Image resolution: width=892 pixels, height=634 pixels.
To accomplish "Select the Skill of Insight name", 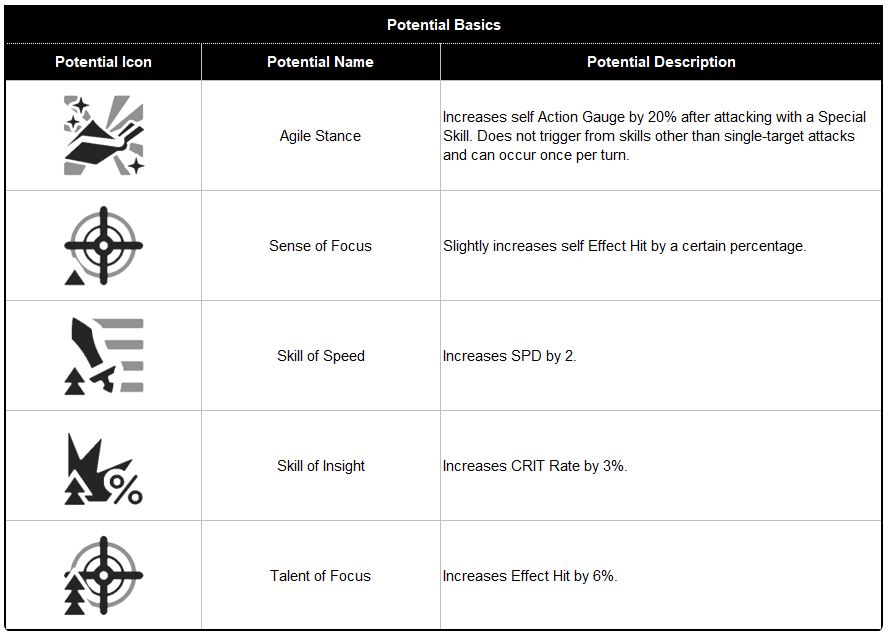I will [x=321, y=466].
